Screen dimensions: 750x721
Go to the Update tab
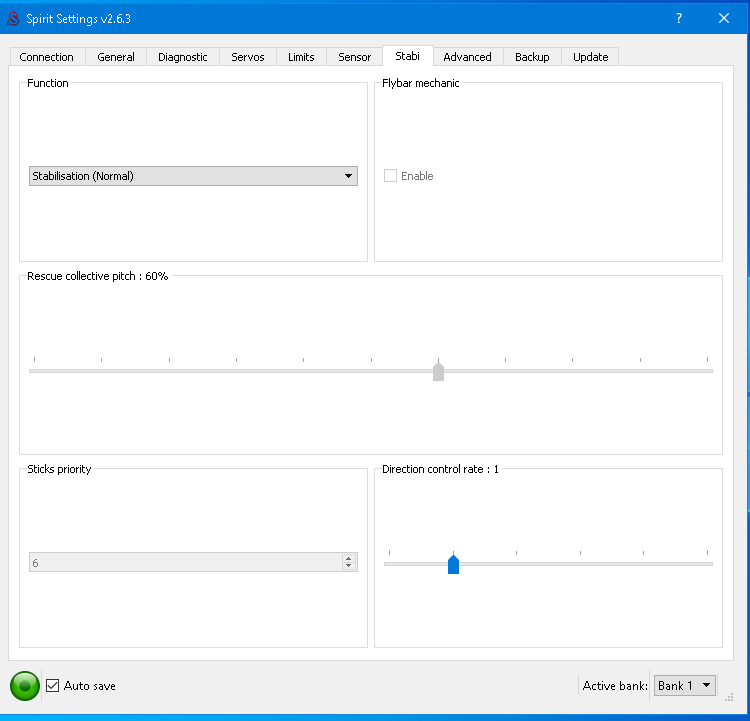tap(590, 57)
